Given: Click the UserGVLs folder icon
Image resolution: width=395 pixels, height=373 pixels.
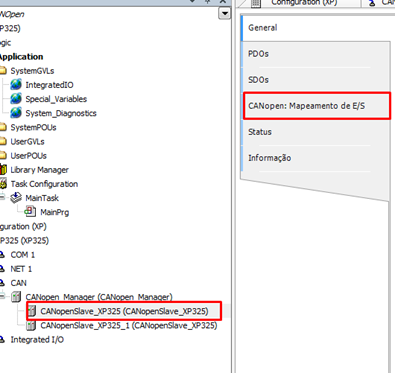Looking at the screenshot, I should click(3, 141).
